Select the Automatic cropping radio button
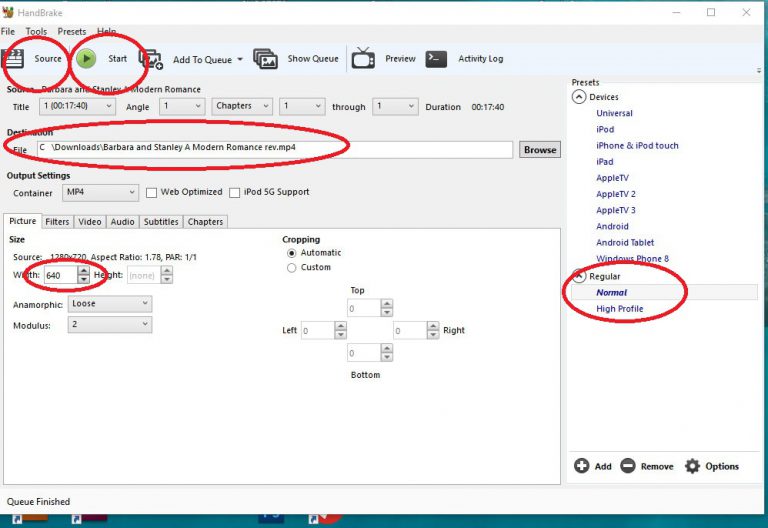 [x=291, y=253]
